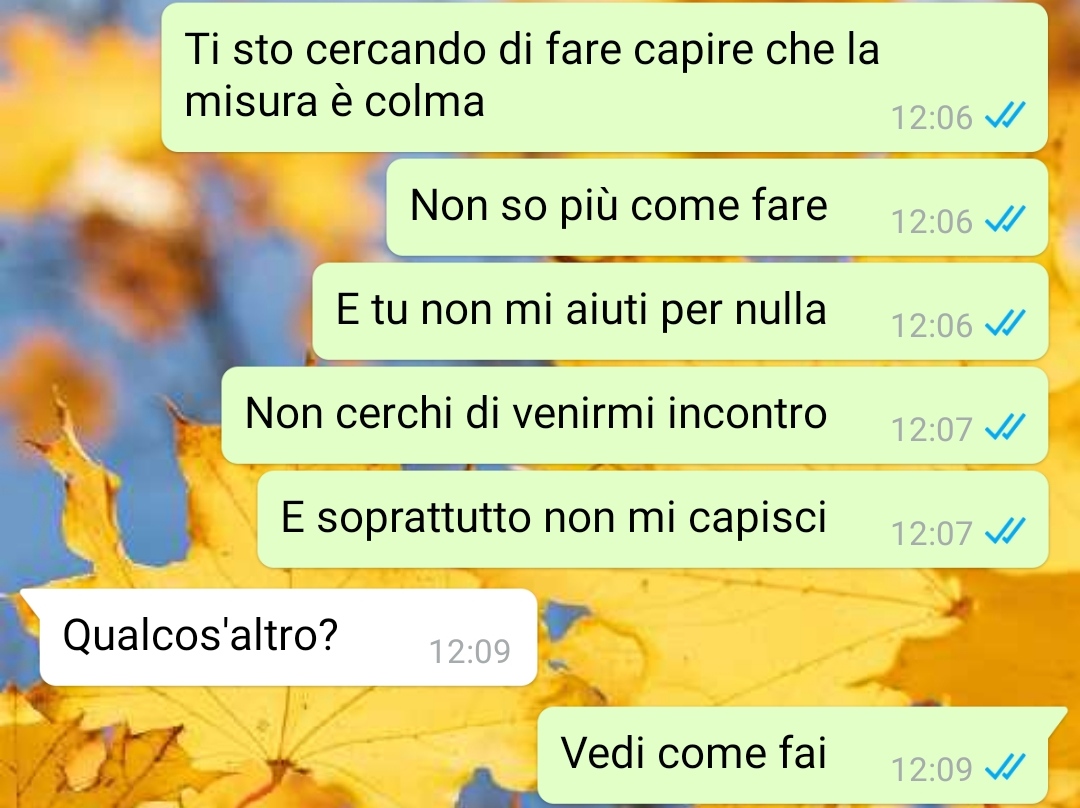Screen dimensions: 1080x808
Task: Select the 'Non so più come fare' bubble
Action: [717, 207]
